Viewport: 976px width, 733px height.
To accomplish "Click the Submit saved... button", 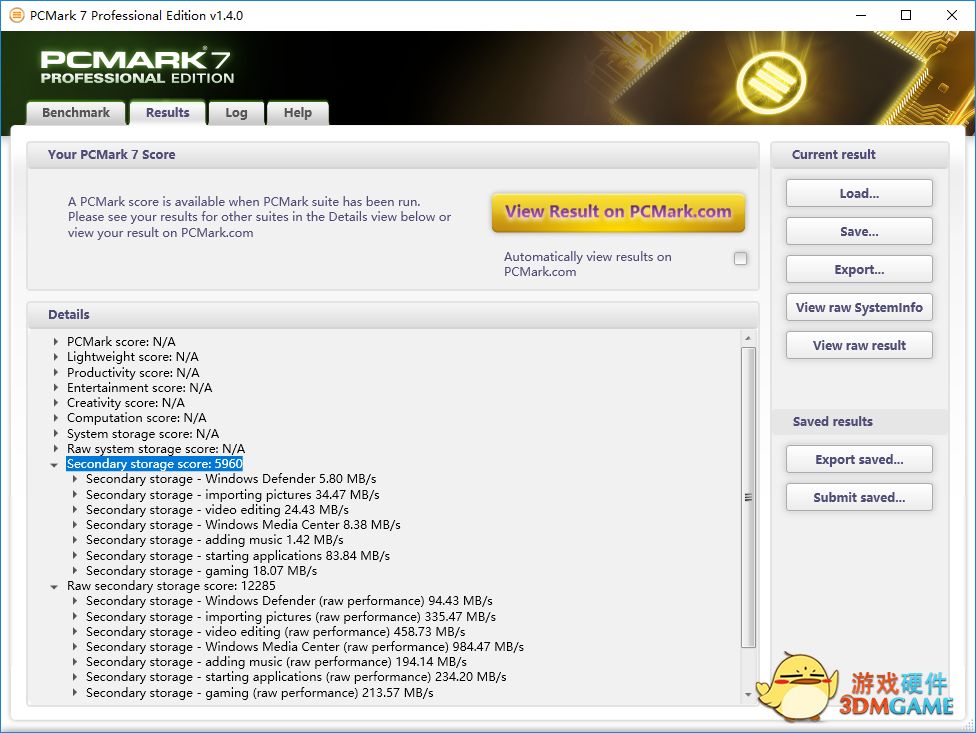I will coord(859,498).
